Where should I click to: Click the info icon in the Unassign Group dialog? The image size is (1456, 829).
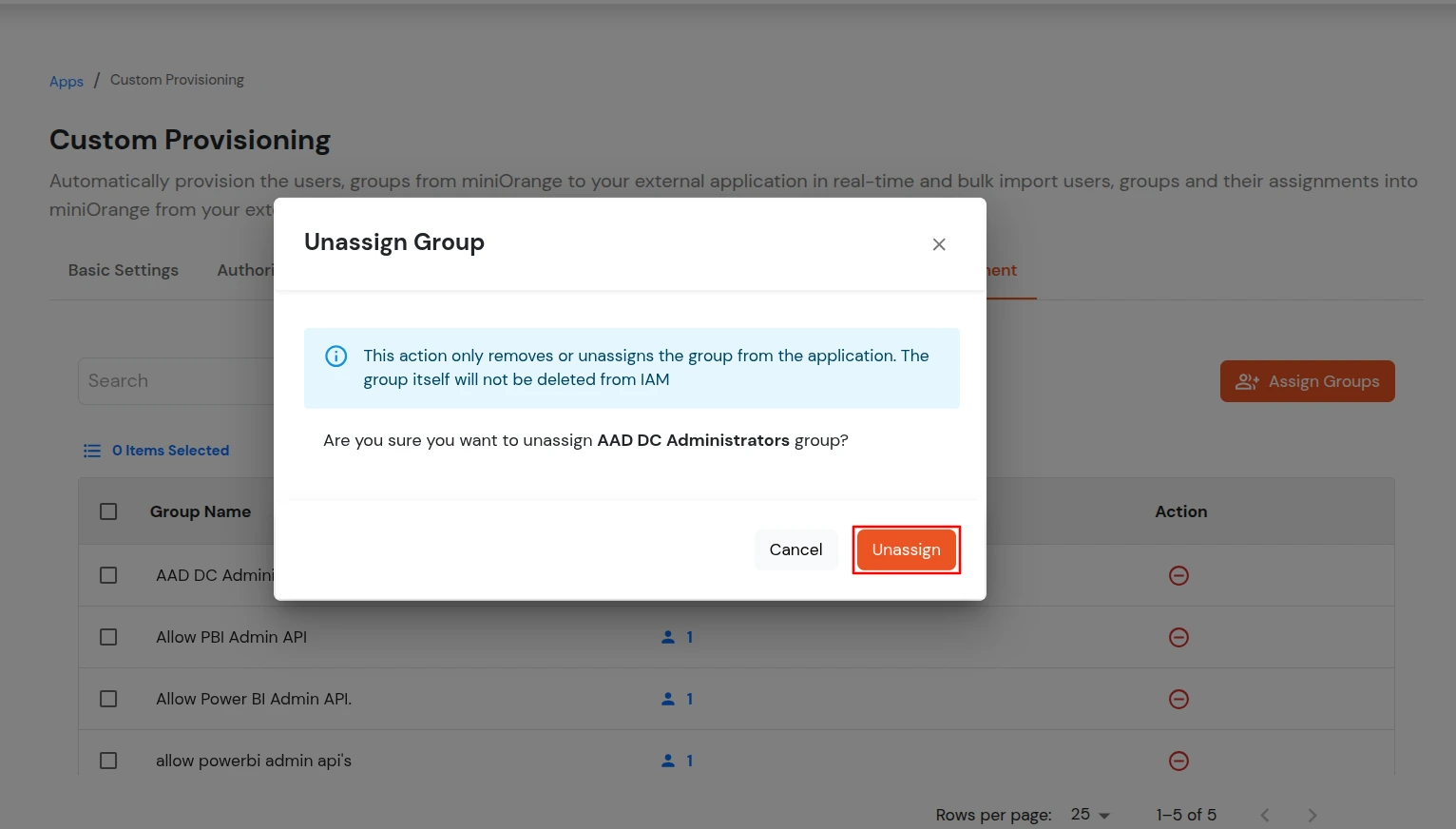tap(335, 356)
